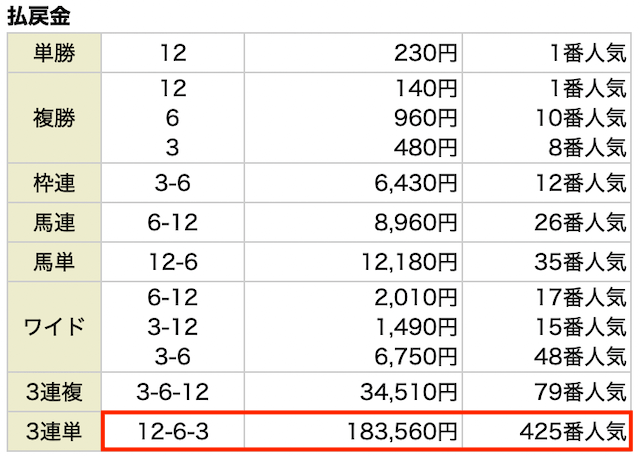Click the 10番人気 popularity cell
The height and width of the screenshot is (456, 640).
click(581, 118)
